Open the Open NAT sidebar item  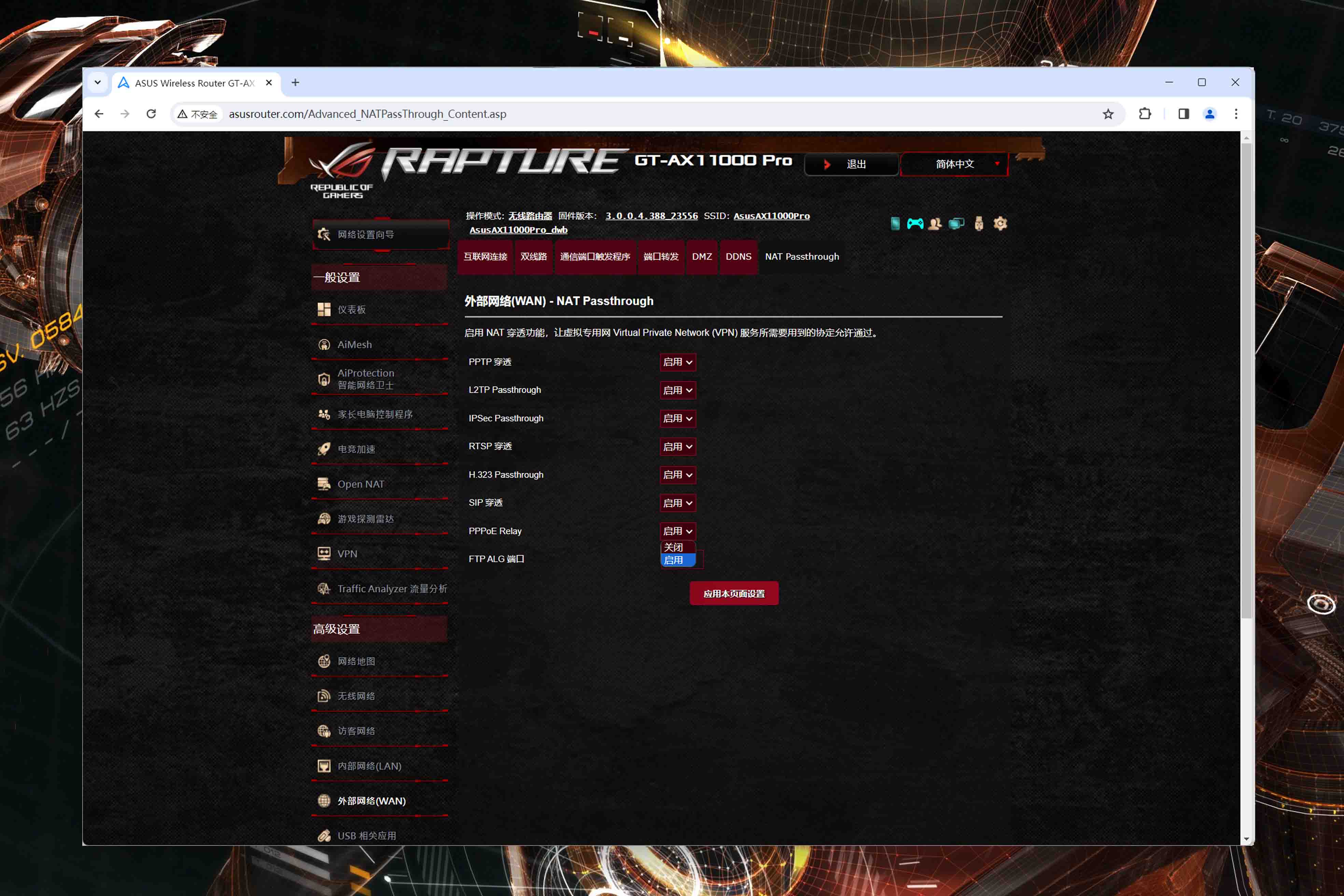pos(379,484)
